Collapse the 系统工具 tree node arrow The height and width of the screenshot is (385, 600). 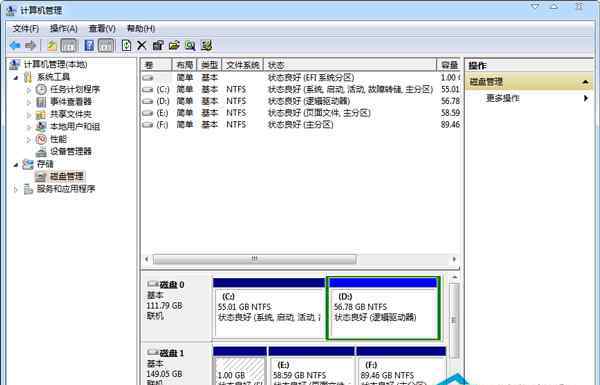(16, 78)
